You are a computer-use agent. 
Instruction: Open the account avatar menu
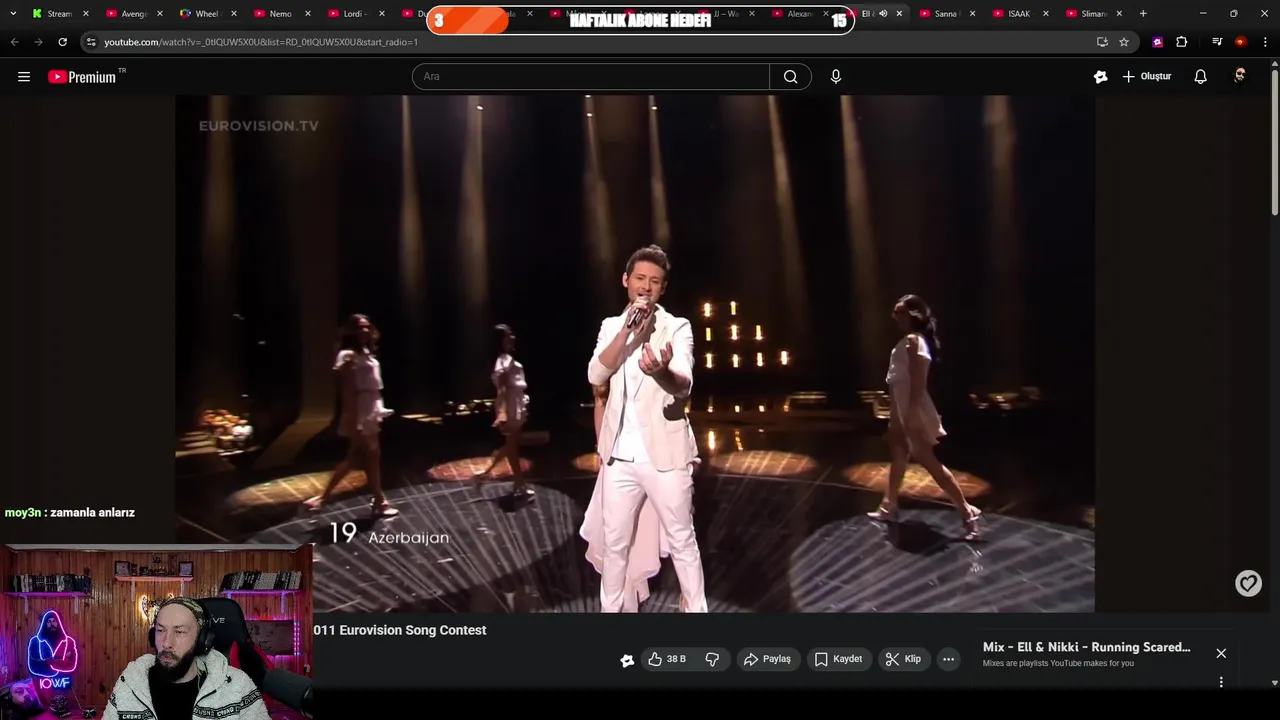(1240, 77)
